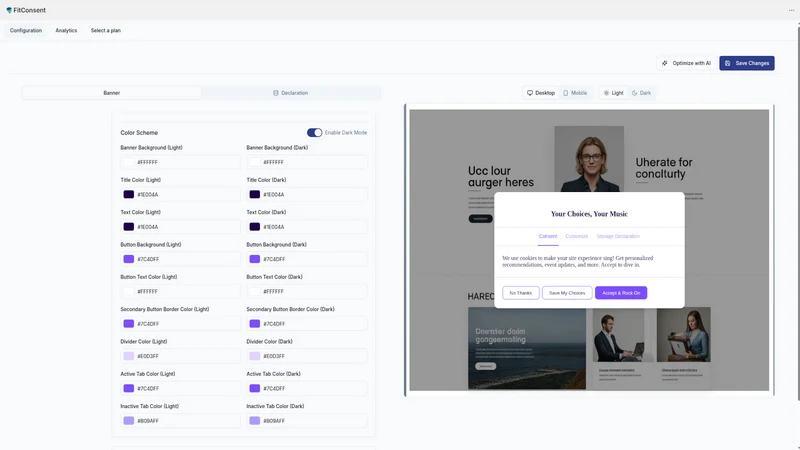Switch to the Analytics tab

coord(66,31)
